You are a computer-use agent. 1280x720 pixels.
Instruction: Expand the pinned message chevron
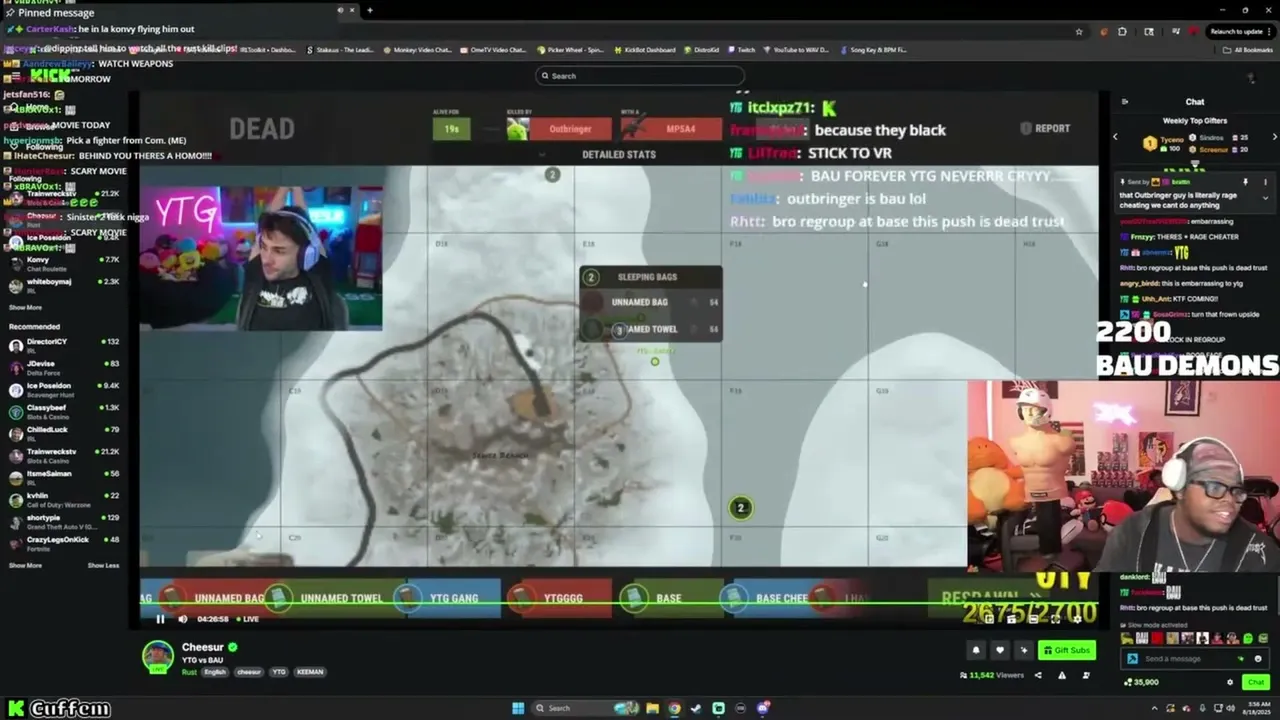1265,198
